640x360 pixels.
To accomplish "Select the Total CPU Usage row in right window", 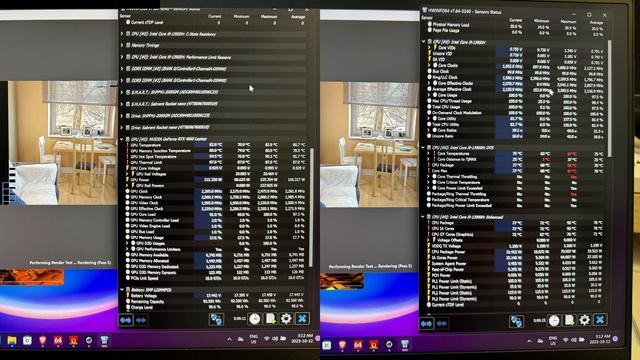I will (x=515, y=107).
